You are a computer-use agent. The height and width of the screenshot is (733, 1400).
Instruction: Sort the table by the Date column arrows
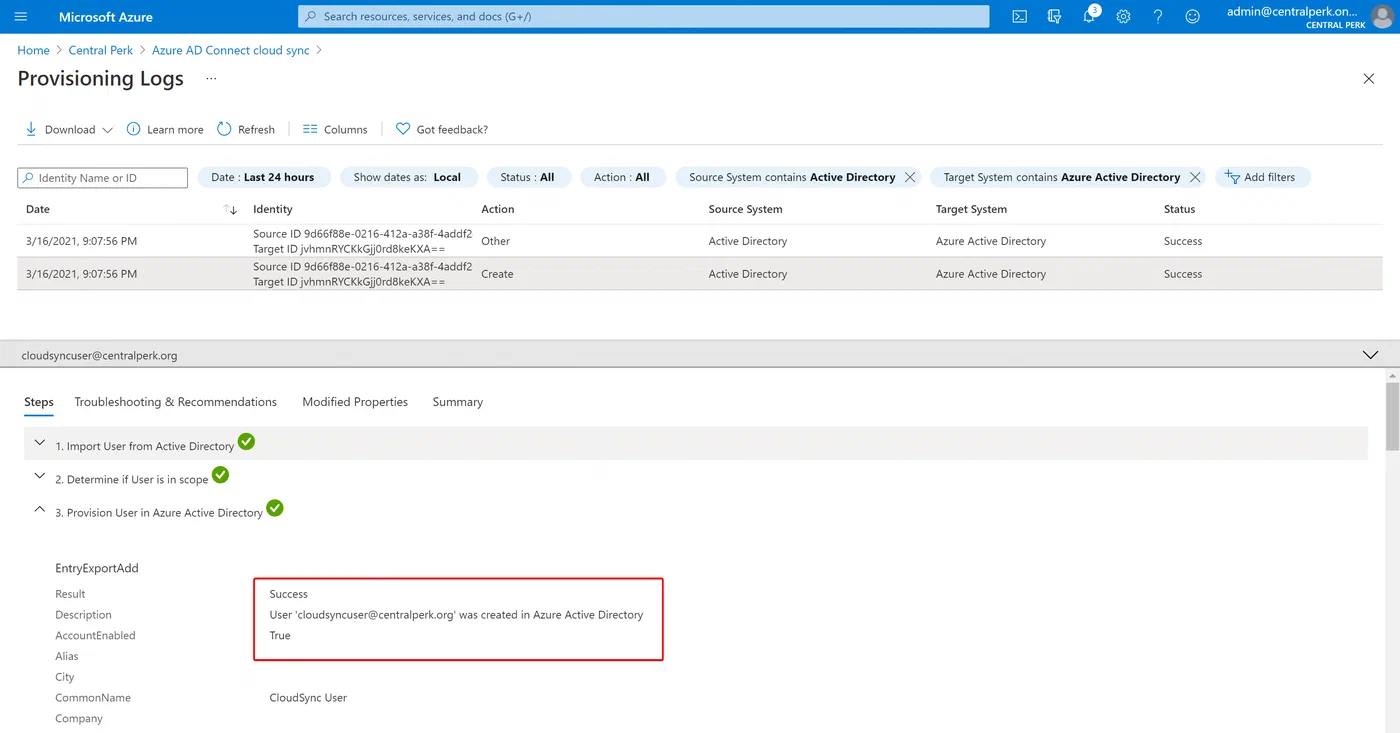[x=231, y=209]
